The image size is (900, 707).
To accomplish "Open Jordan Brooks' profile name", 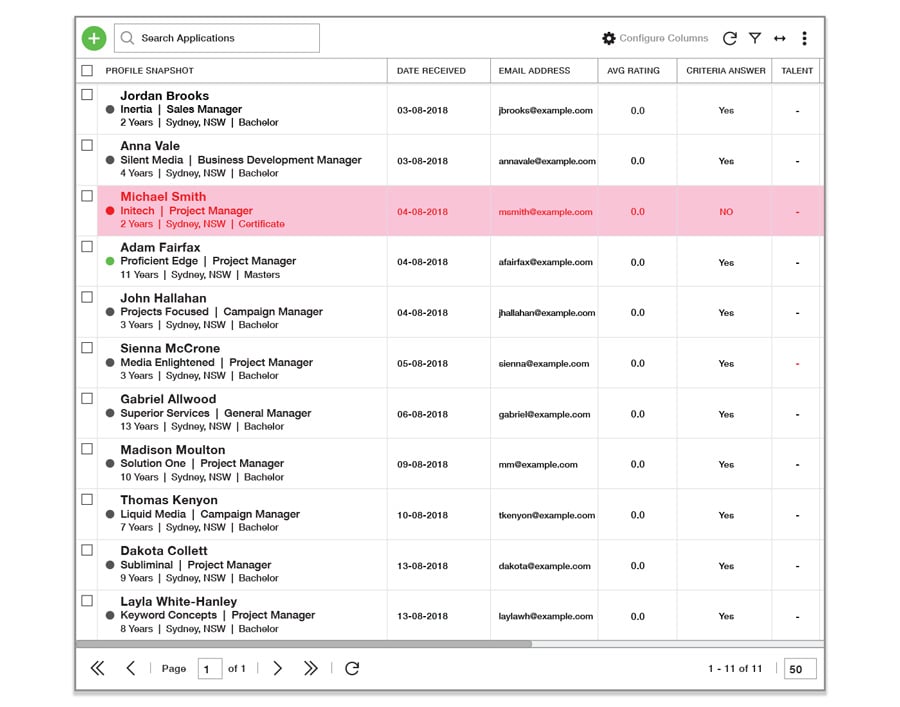I will (x=164, y=96).
